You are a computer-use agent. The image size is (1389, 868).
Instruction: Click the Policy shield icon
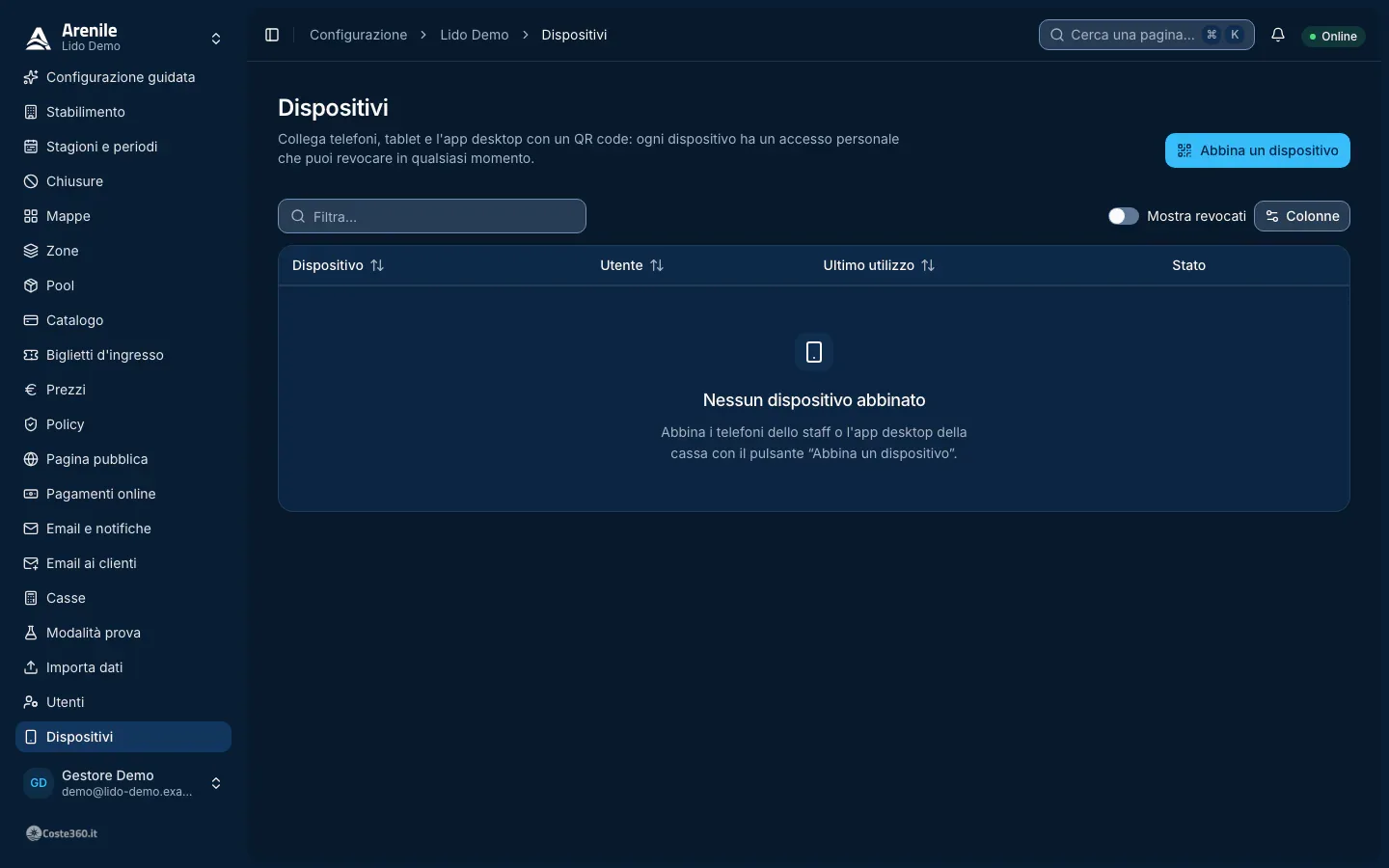pos(31,424)
